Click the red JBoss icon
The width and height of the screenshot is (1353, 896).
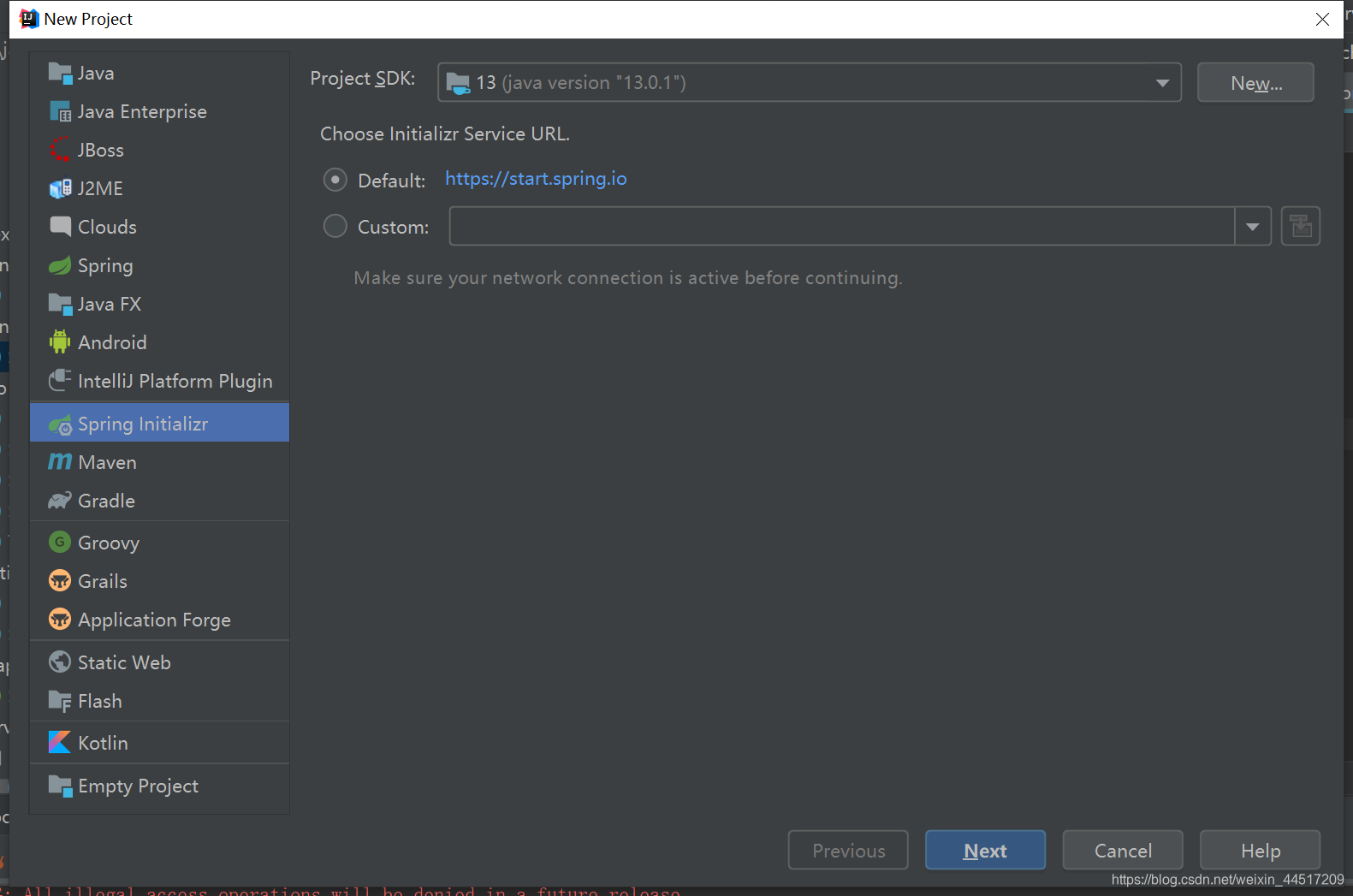(x=60, y=150)
